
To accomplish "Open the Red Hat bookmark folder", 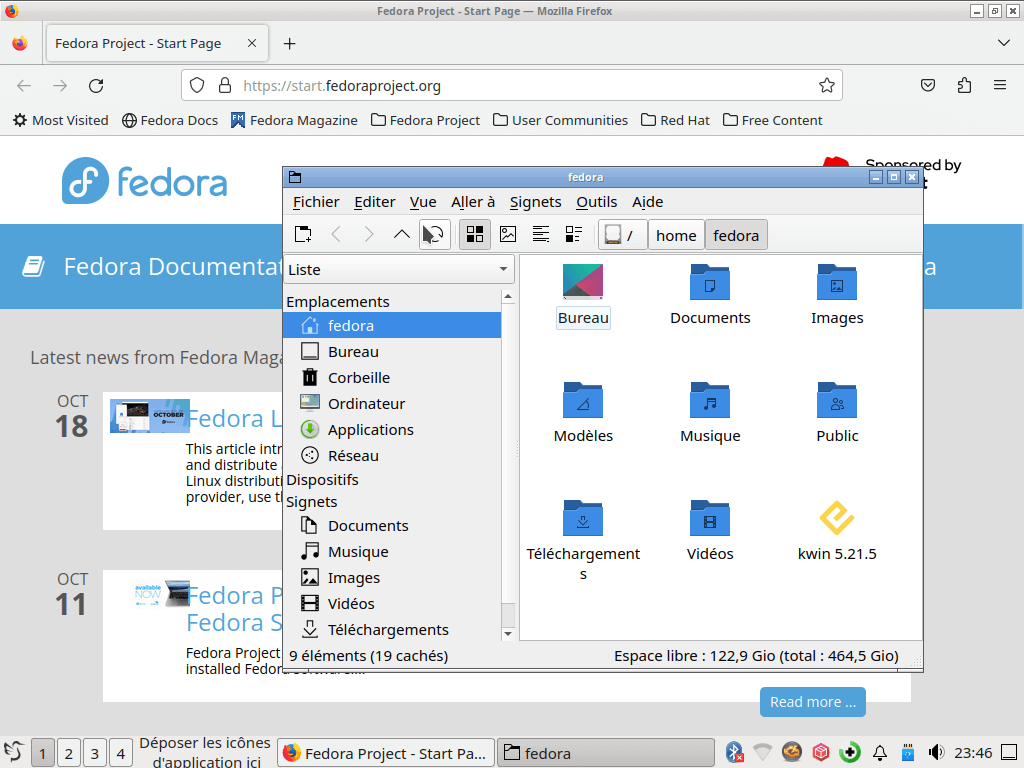I will [x=675, y=120].
